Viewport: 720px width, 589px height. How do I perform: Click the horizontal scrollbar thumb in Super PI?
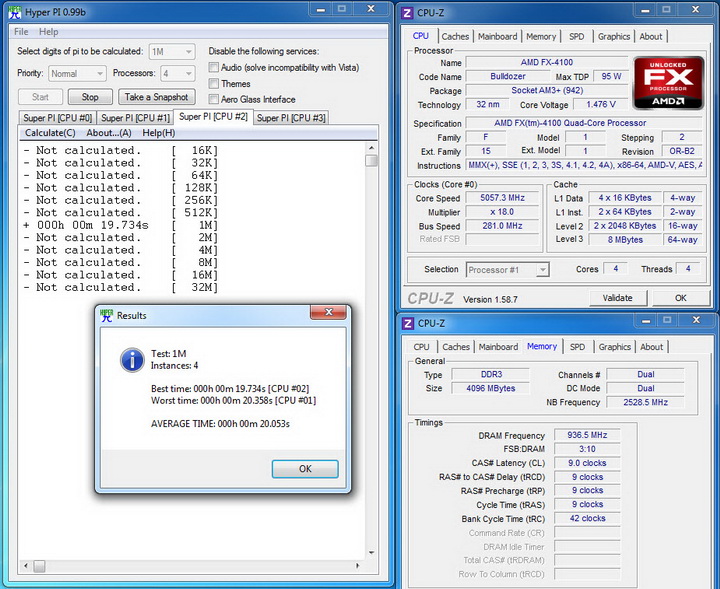click(39, 566)
